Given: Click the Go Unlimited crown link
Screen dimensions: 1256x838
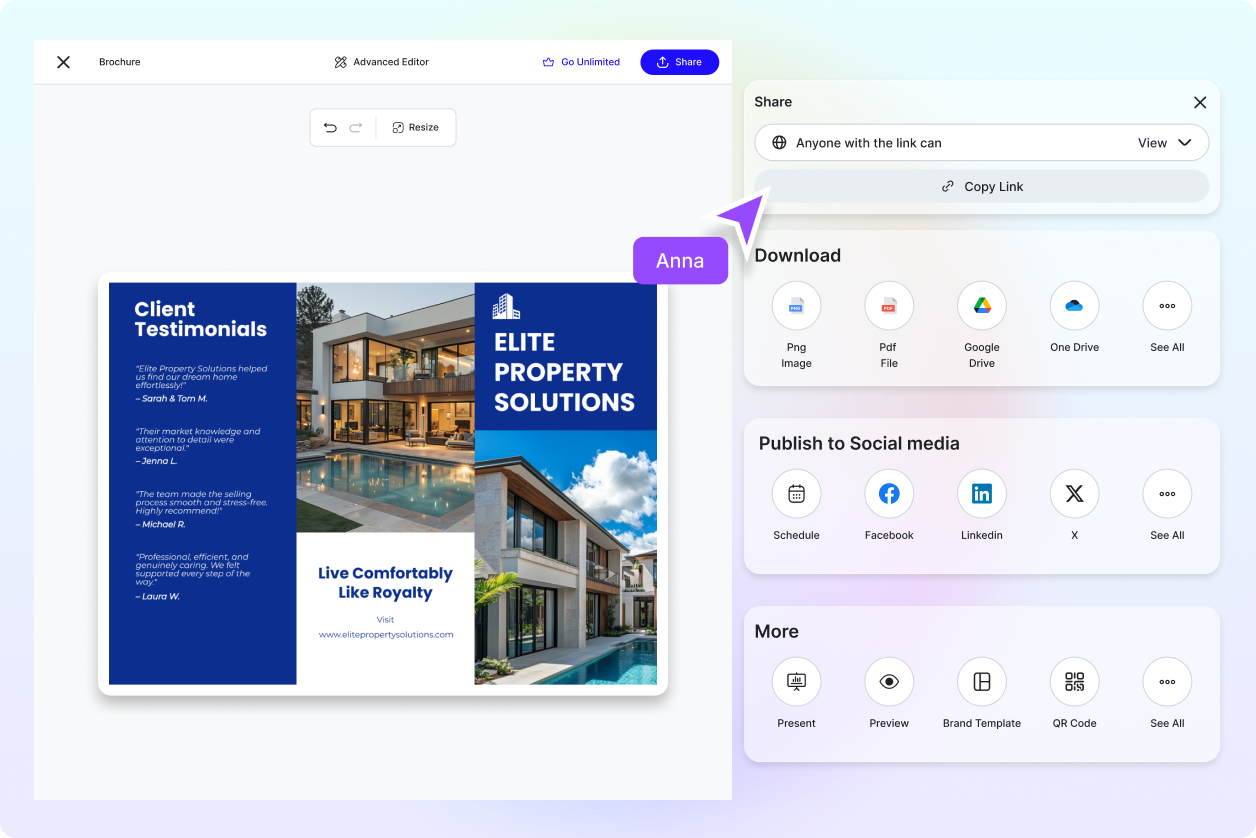Looking at the screenshot, I should click(x=581, y=62).
